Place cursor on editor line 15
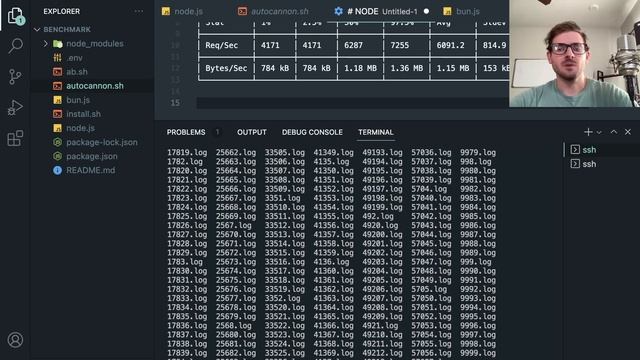This screenshot has width=640, height=360. [353, 103]
